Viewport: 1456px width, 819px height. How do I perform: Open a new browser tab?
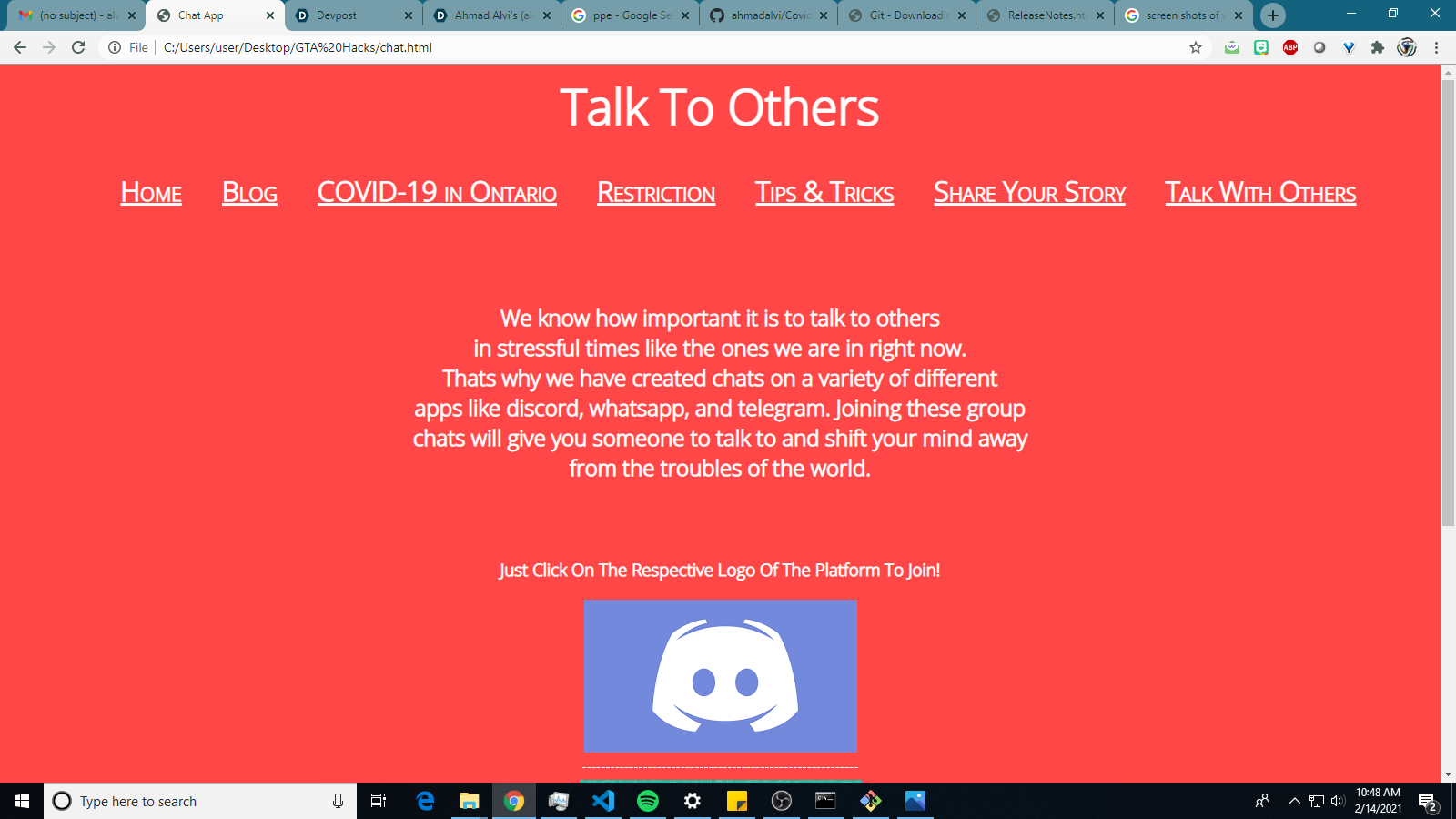coord(1273,15)
